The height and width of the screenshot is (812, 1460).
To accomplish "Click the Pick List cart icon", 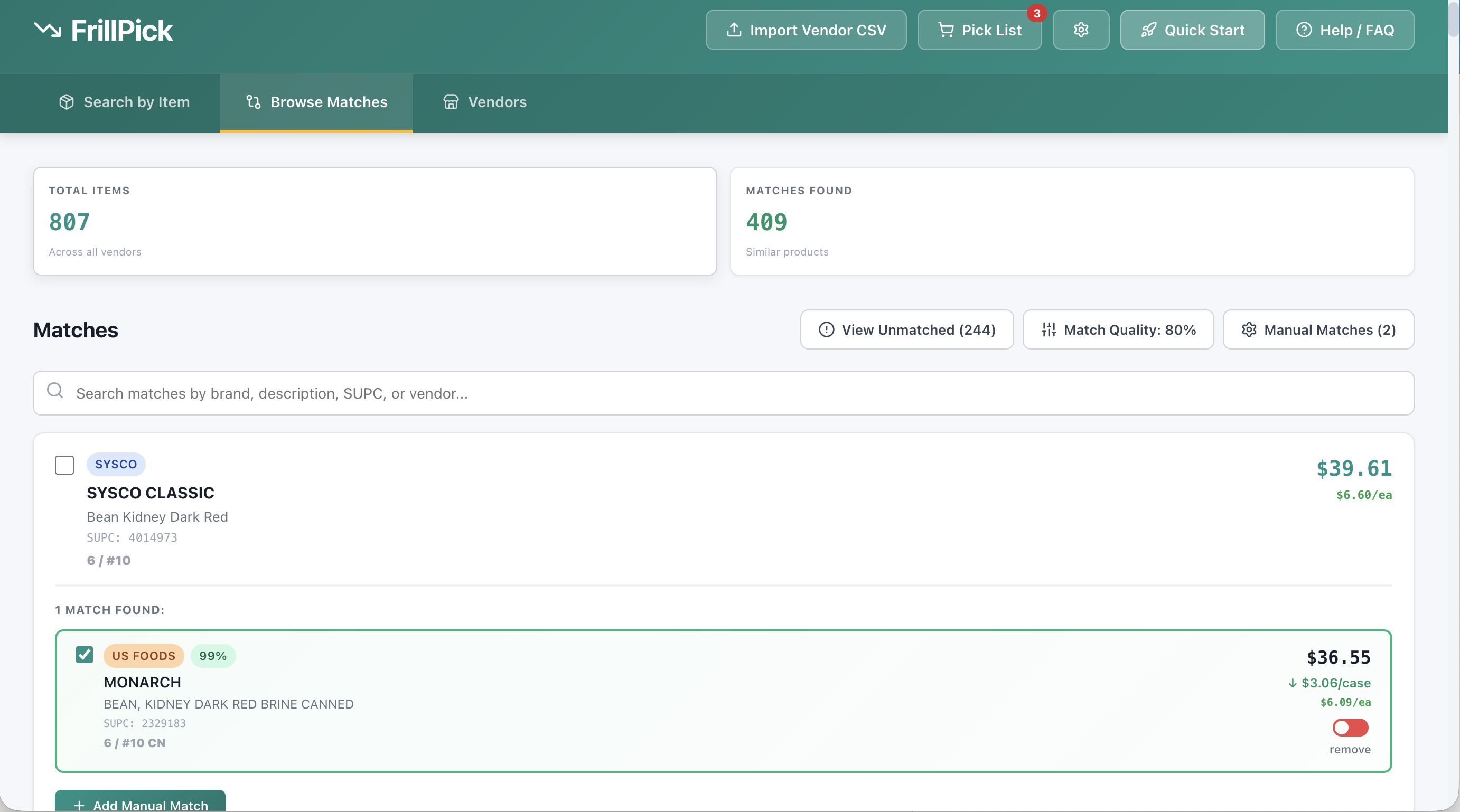I will tap(946, 30).
